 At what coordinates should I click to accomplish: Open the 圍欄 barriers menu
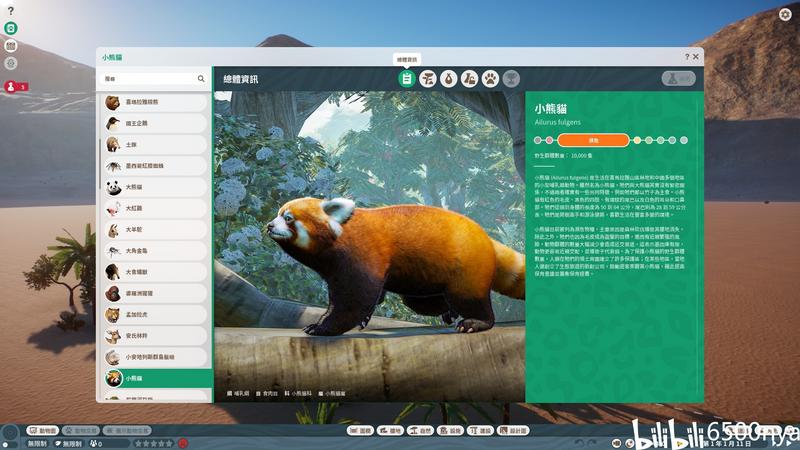(x=360, y=431)
